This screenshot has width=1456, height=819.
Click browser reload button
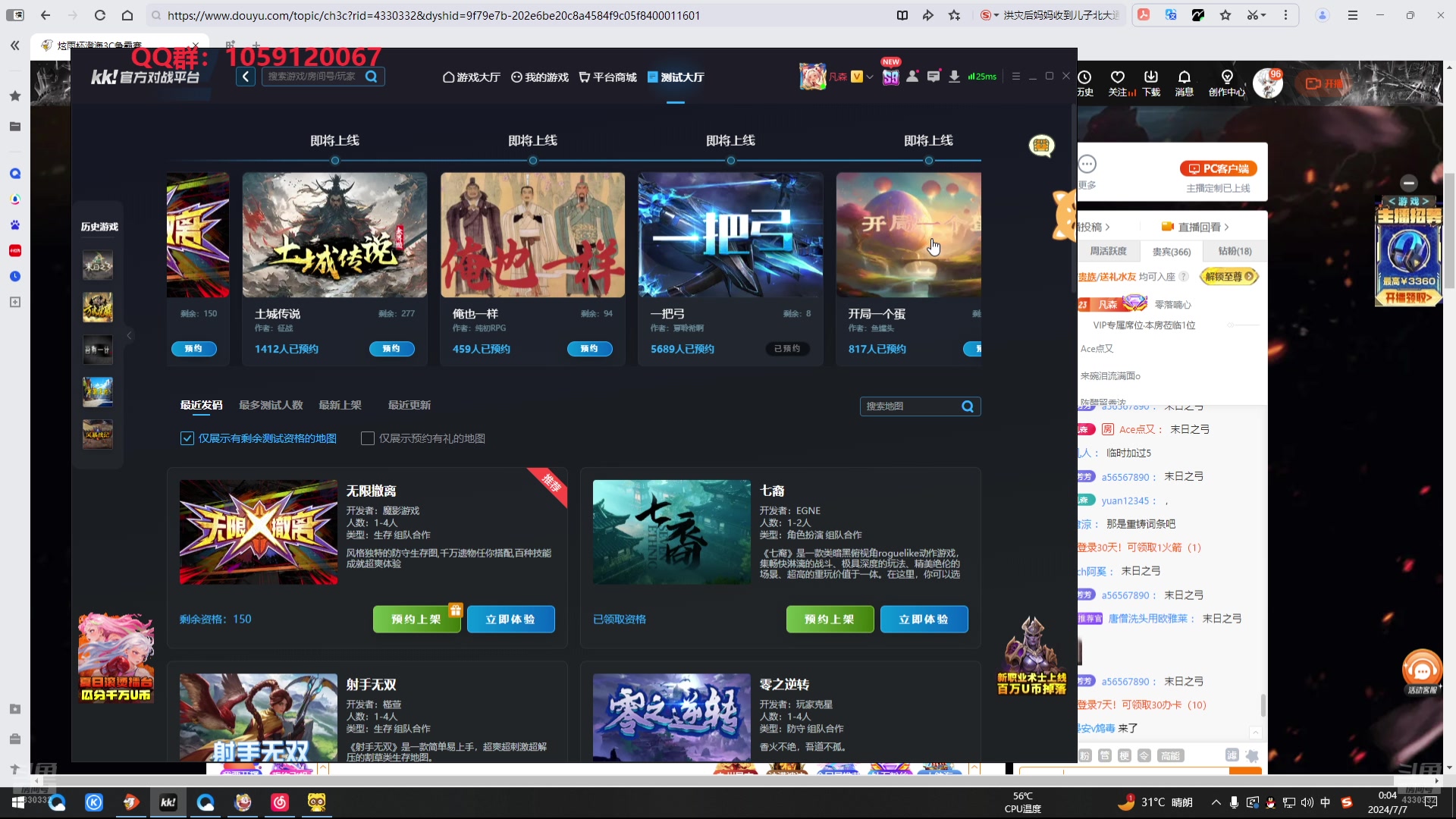coord(99,15)
